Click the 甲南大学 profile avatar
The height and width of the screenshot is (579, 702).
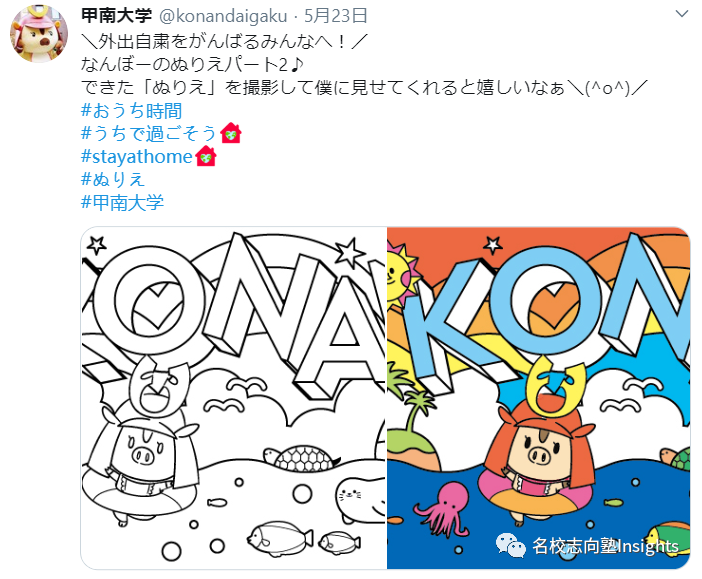[x=39, y=34]
